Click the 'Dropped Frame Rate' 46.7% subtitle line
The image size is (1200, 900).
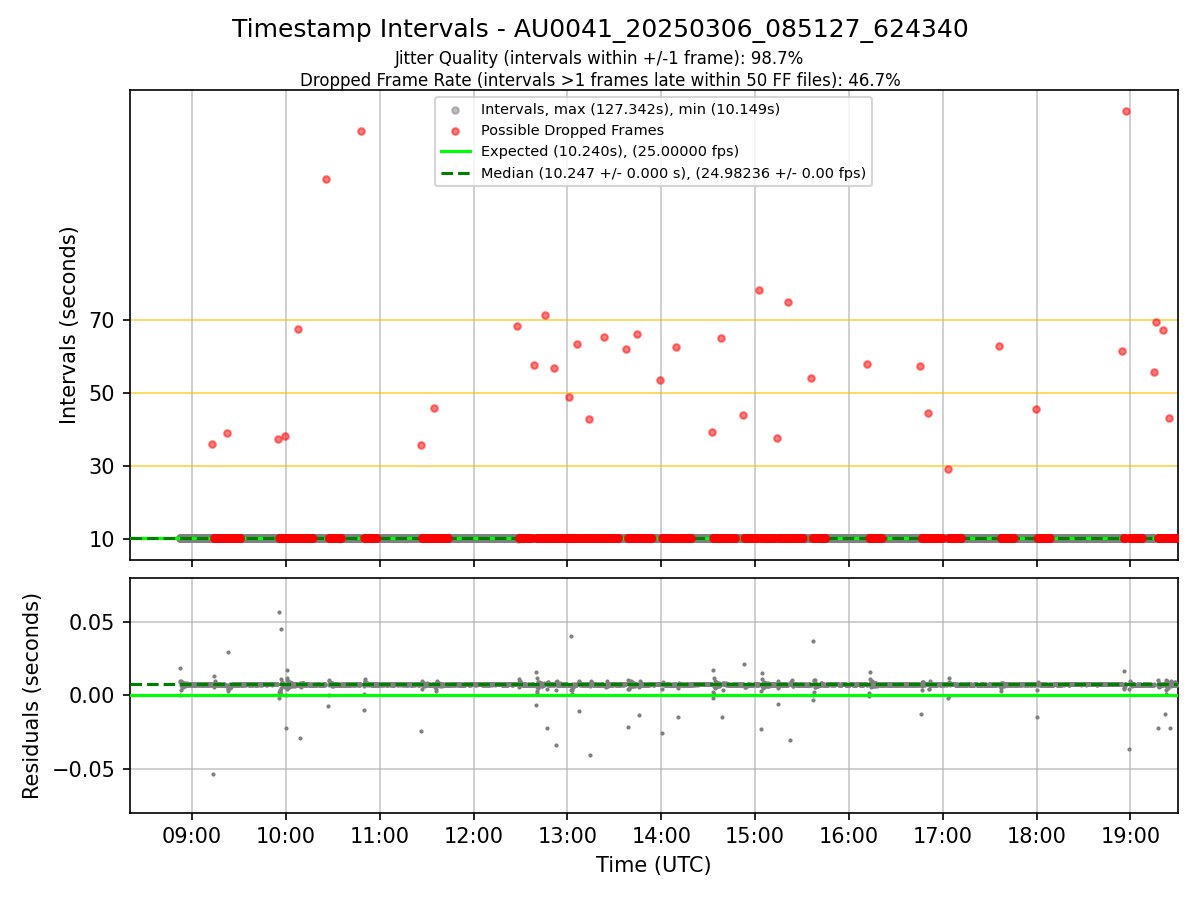tap(600, 80)
